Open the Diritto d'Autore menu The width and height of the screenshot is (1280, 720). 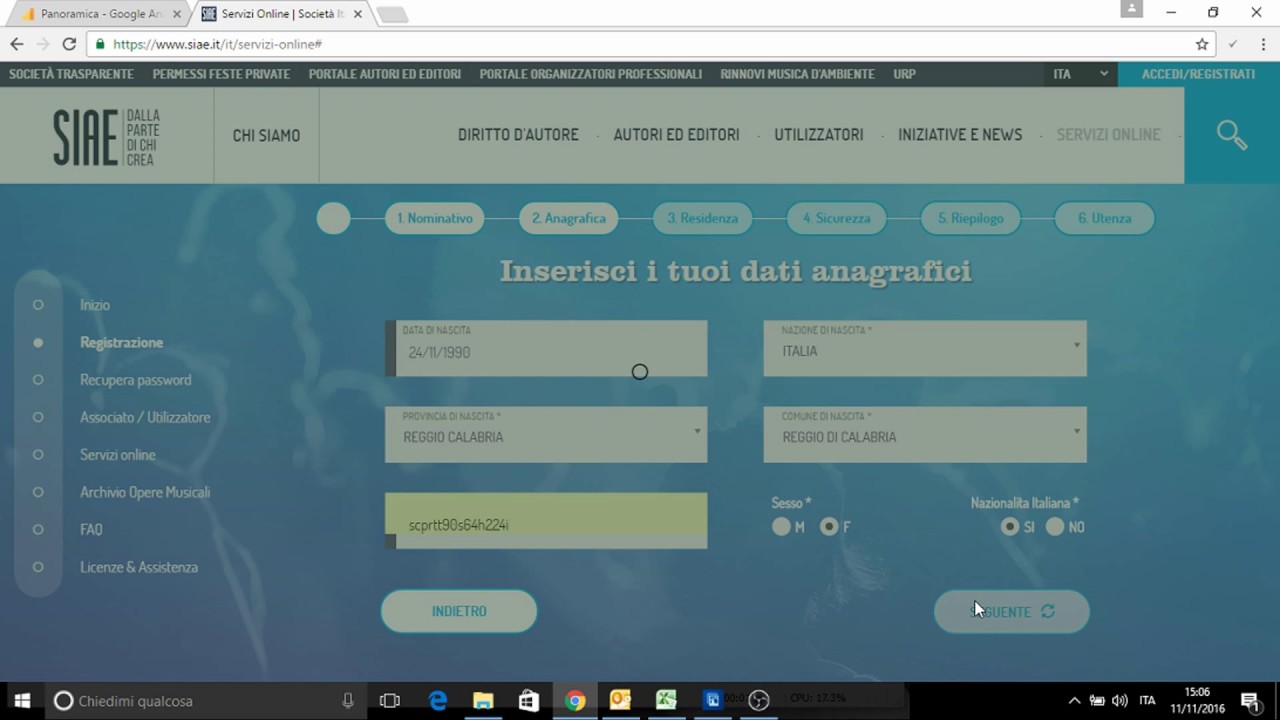point(518,135)
